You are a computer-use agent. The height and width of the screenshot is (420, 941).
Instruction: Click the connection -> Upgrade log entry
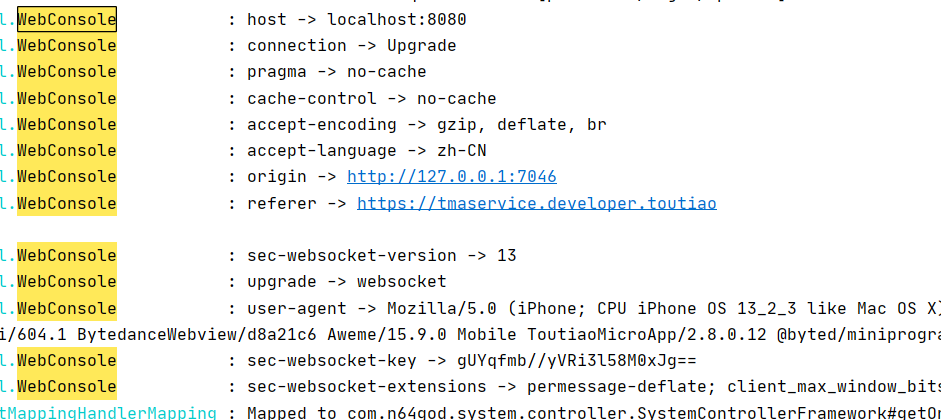point(351,45)
